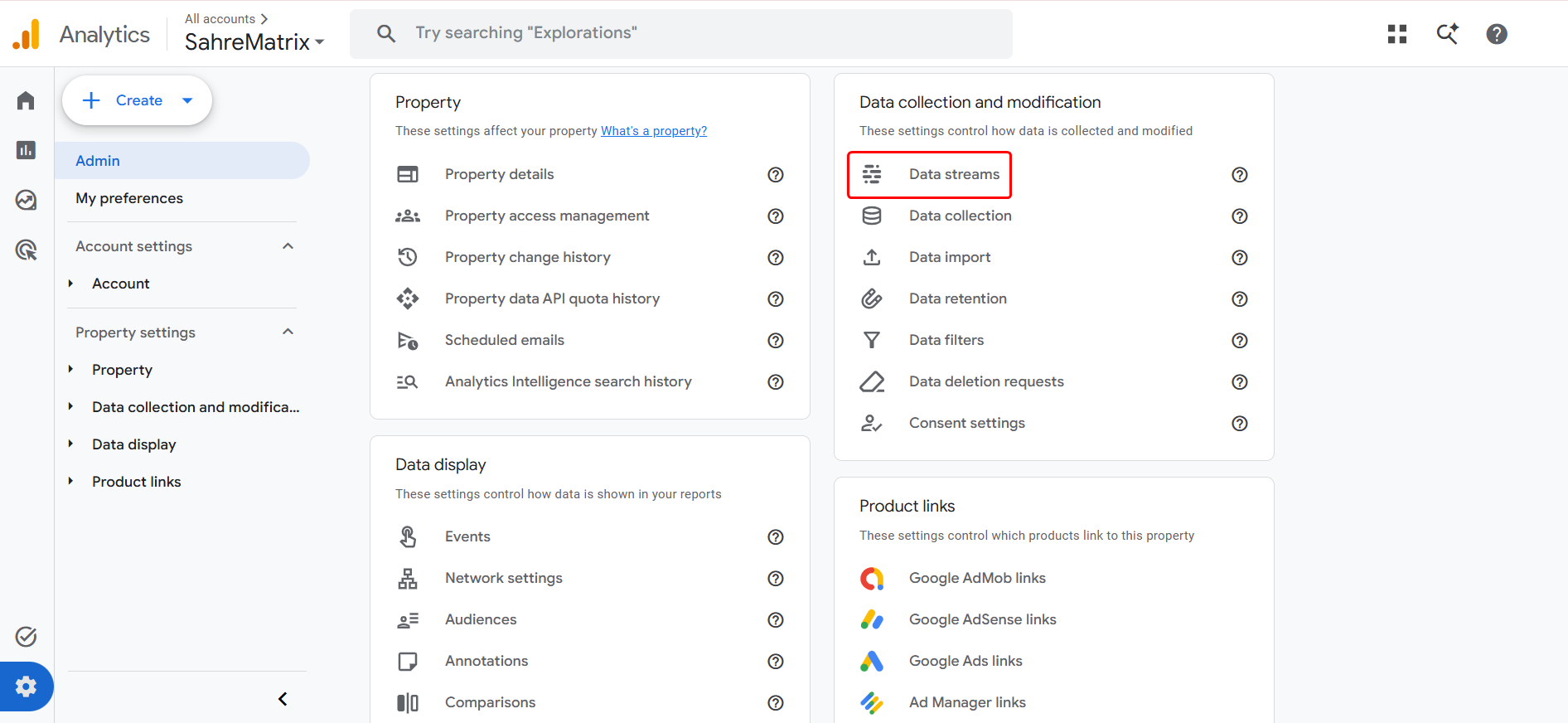Open Ad Manager links
The height and width of the screenshot is (723, 1568).
[967, 702]
